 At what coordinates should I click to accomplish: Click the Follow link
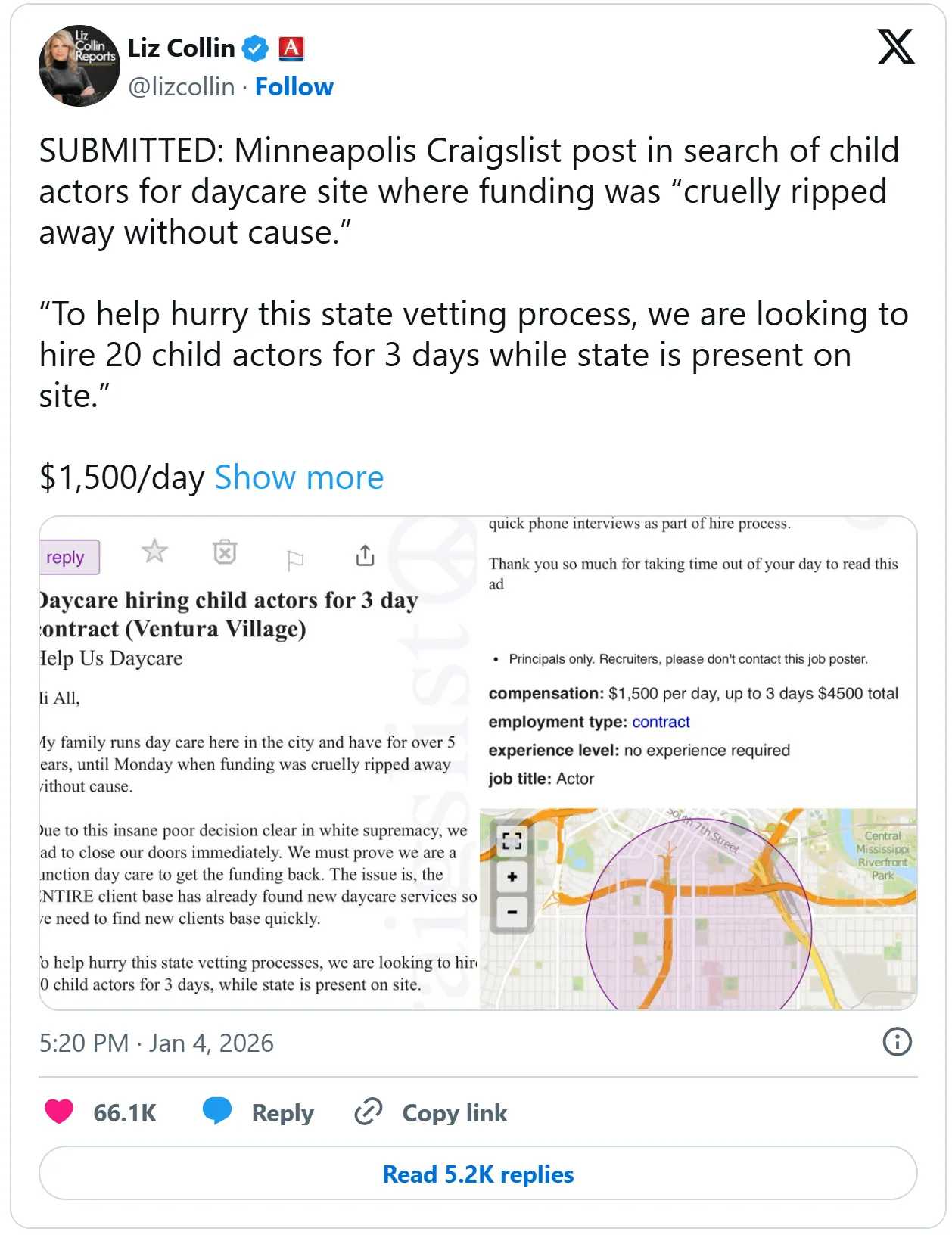[x=294, y=87]
